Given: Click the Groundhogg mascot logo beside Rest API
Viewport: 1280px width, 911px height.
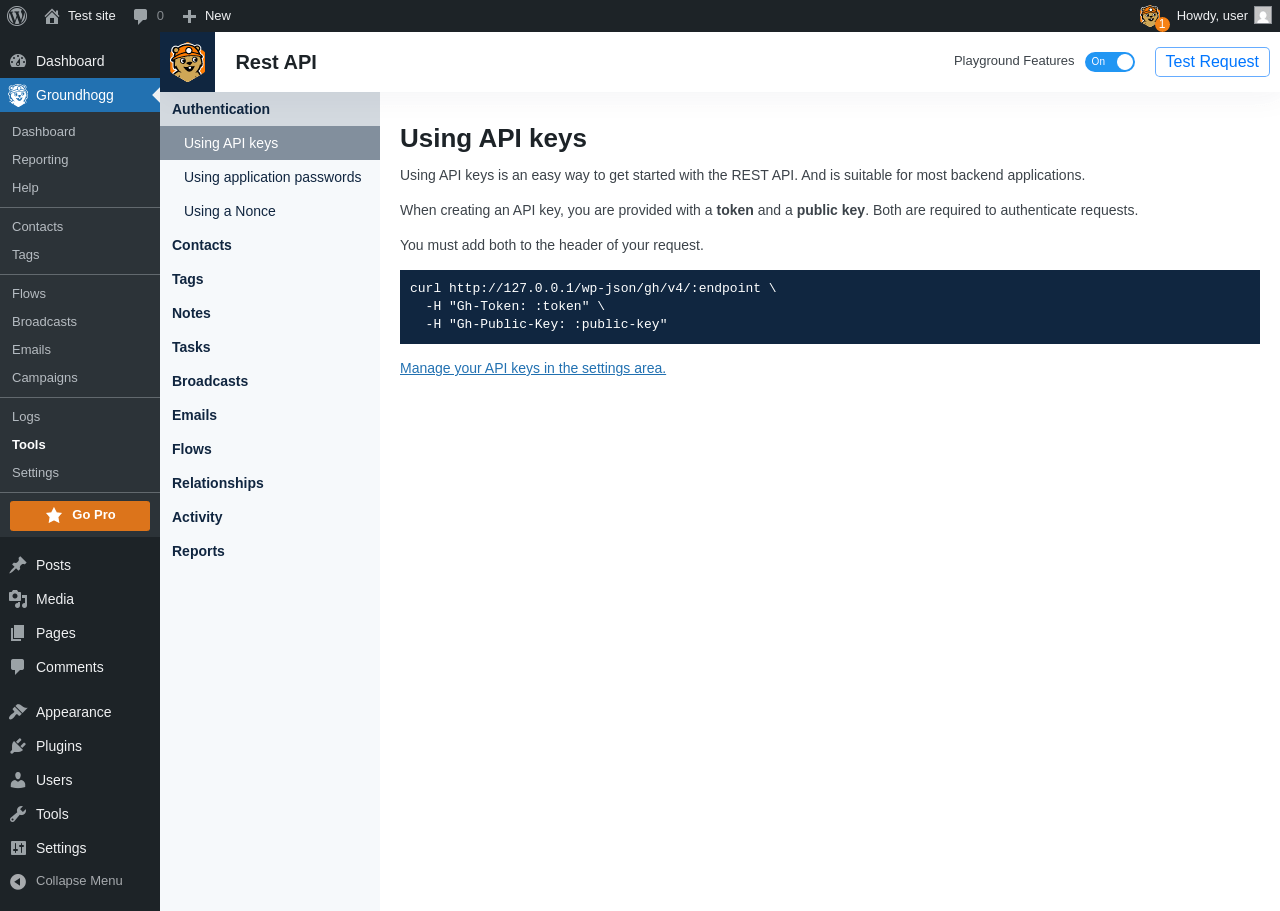Looking at the screenshot, I should point(187,62).
